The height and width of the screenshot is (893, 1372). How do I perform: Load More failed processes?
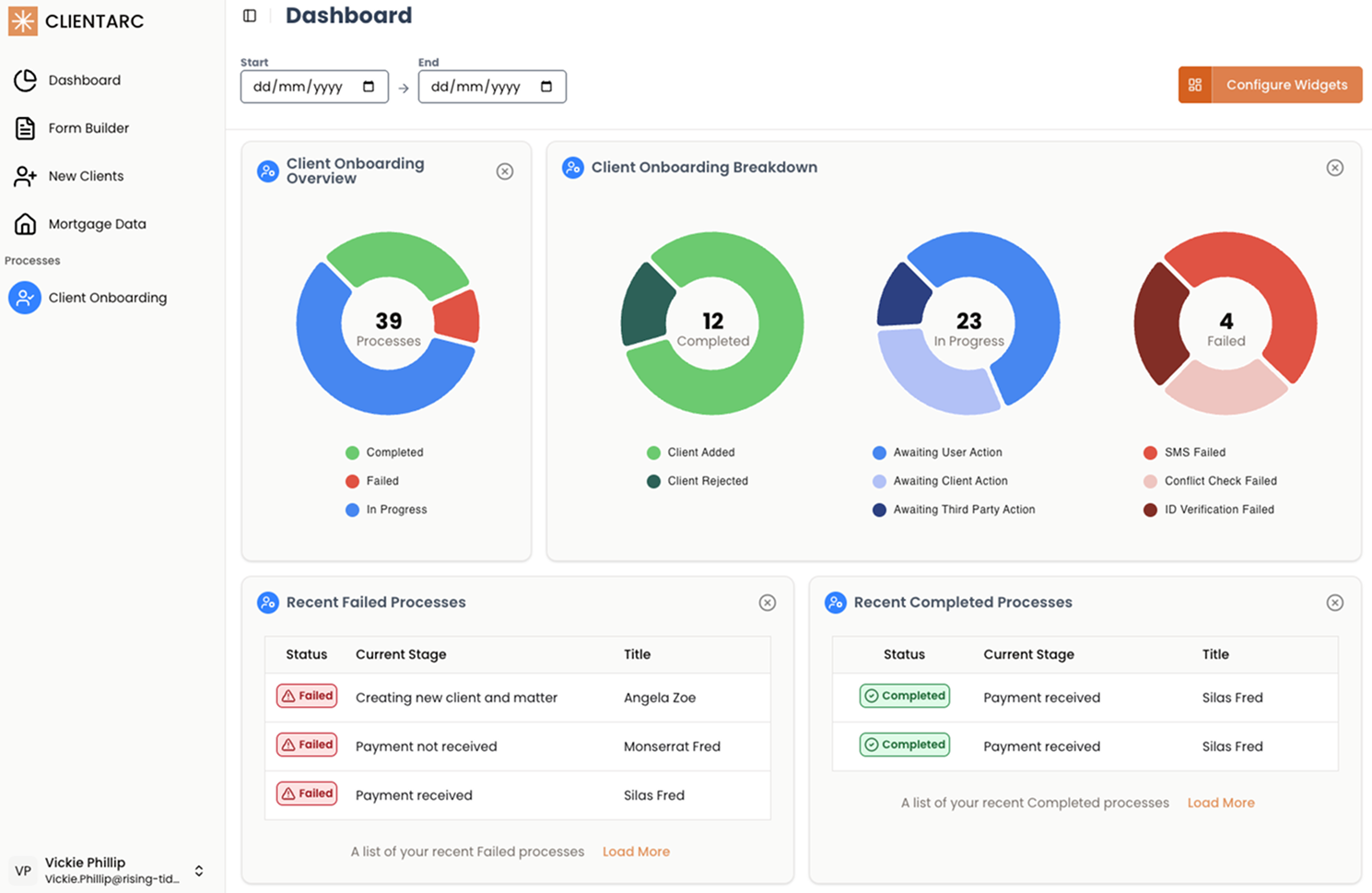(x=636, y=852)
